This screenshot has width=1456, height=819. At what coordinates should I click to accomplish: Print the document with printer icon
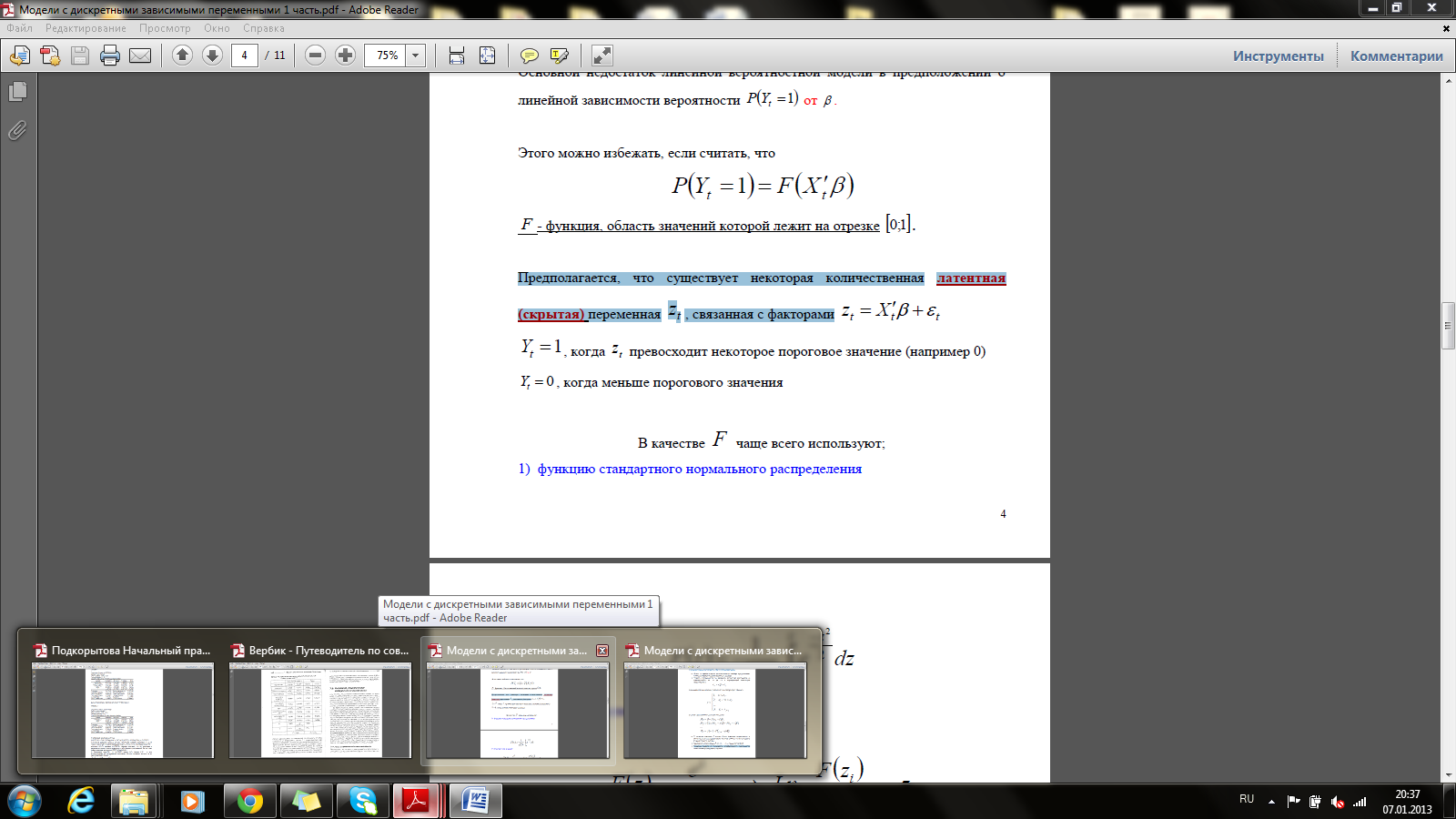110,56
